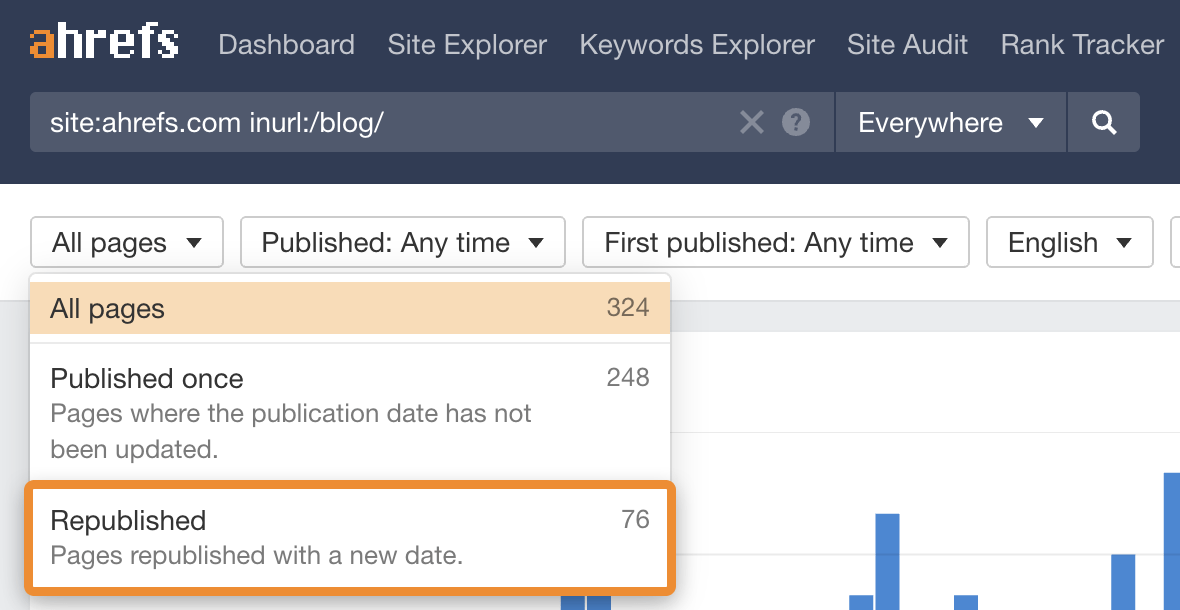This screenshot has height=610, width=1180.
Task: Click the Ahrefs logo
Action: (x=104, y=43)
